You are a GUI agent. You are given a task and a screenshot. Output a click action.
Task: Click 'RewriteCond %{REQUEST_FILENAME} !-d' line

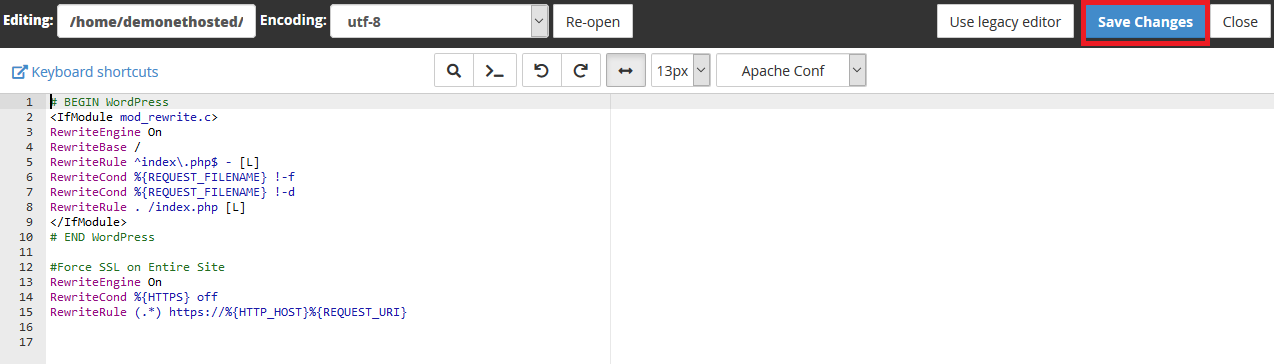(173, 192)
